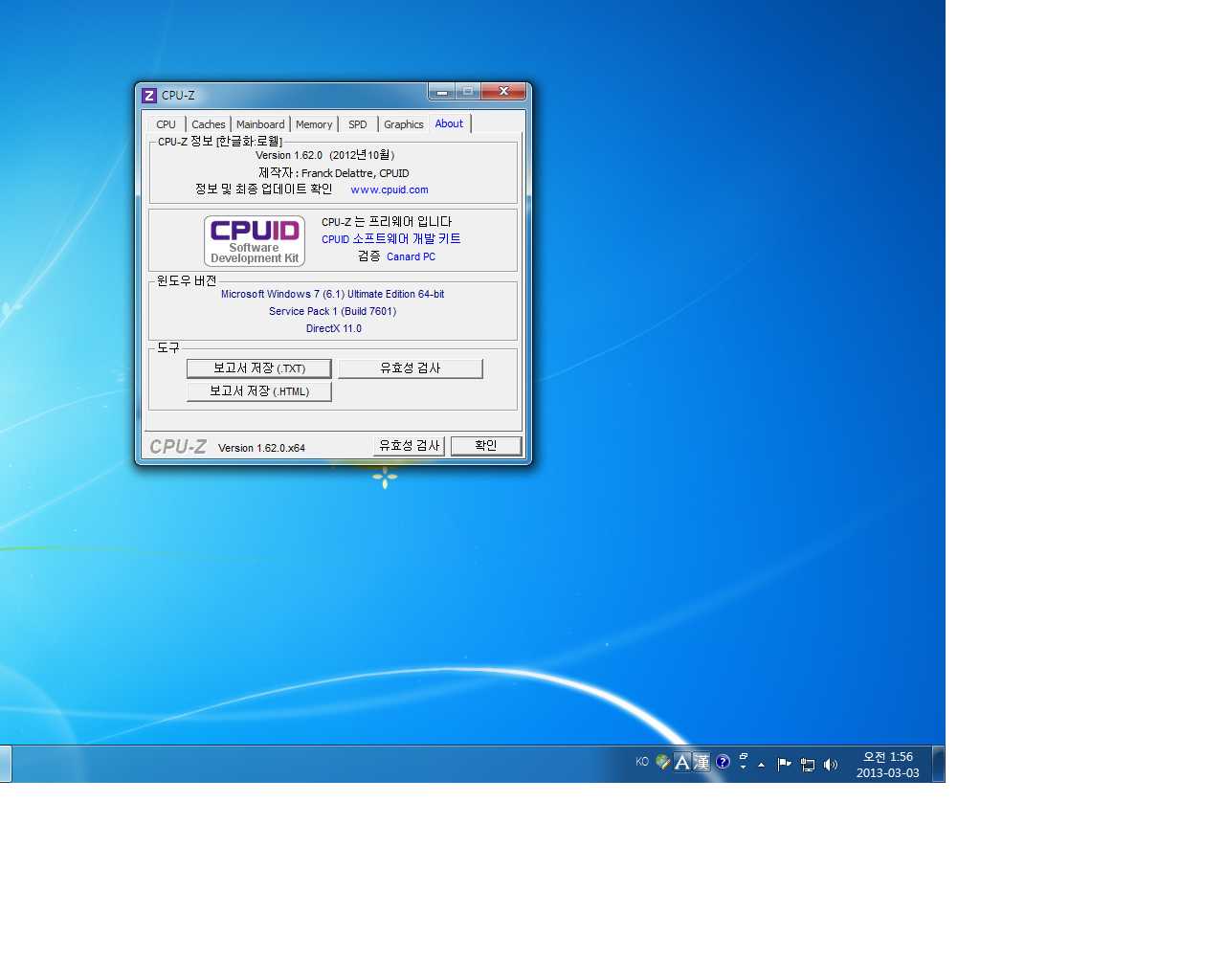Open the Canard PC link
The height and width of the screenshot is (980, 1225).
coord(411,256)
